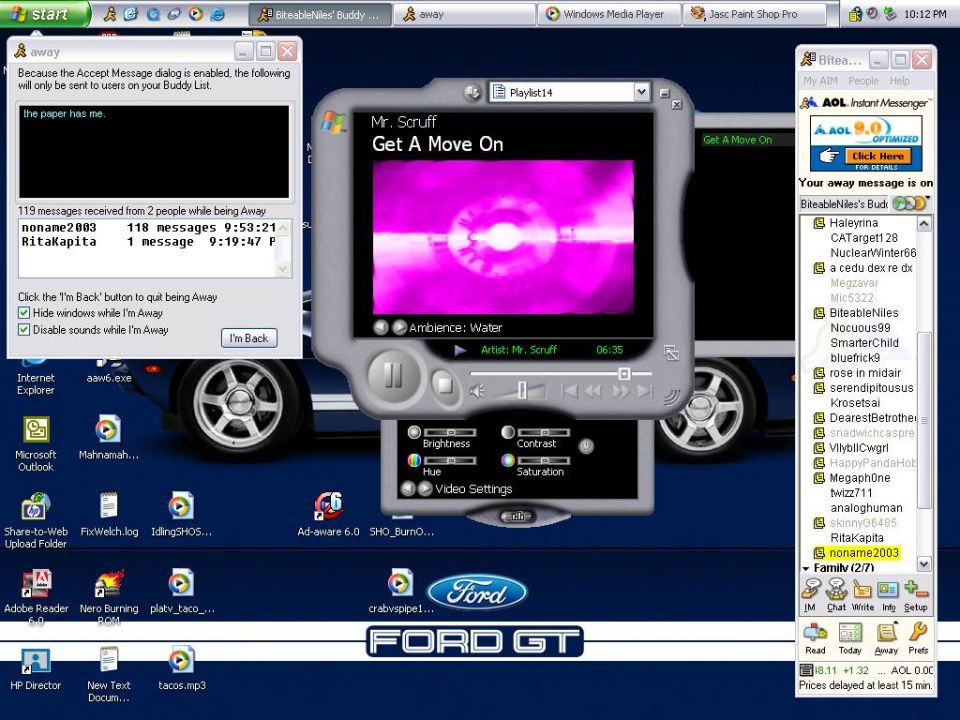Click the Read icon in AIM
Screen dimensions: 960x720
[x=815, y=638]
